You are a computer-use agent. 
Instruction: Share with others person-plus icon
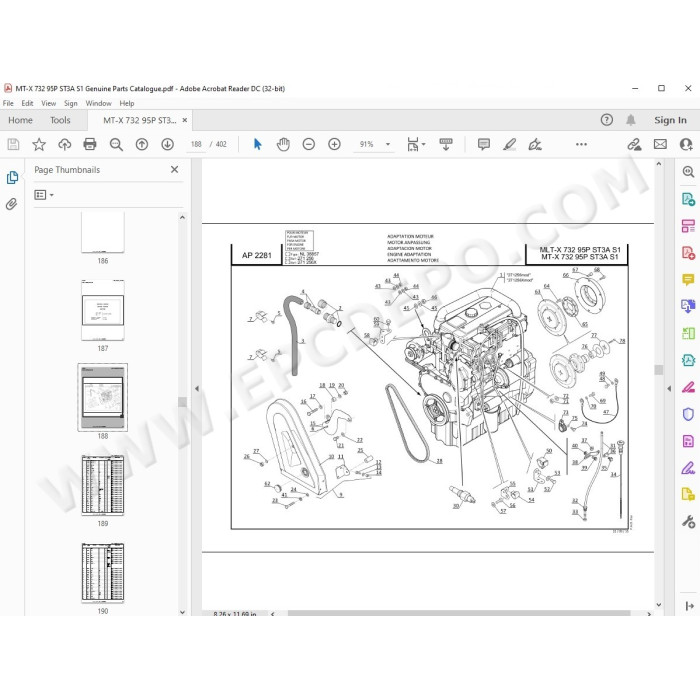686,144
